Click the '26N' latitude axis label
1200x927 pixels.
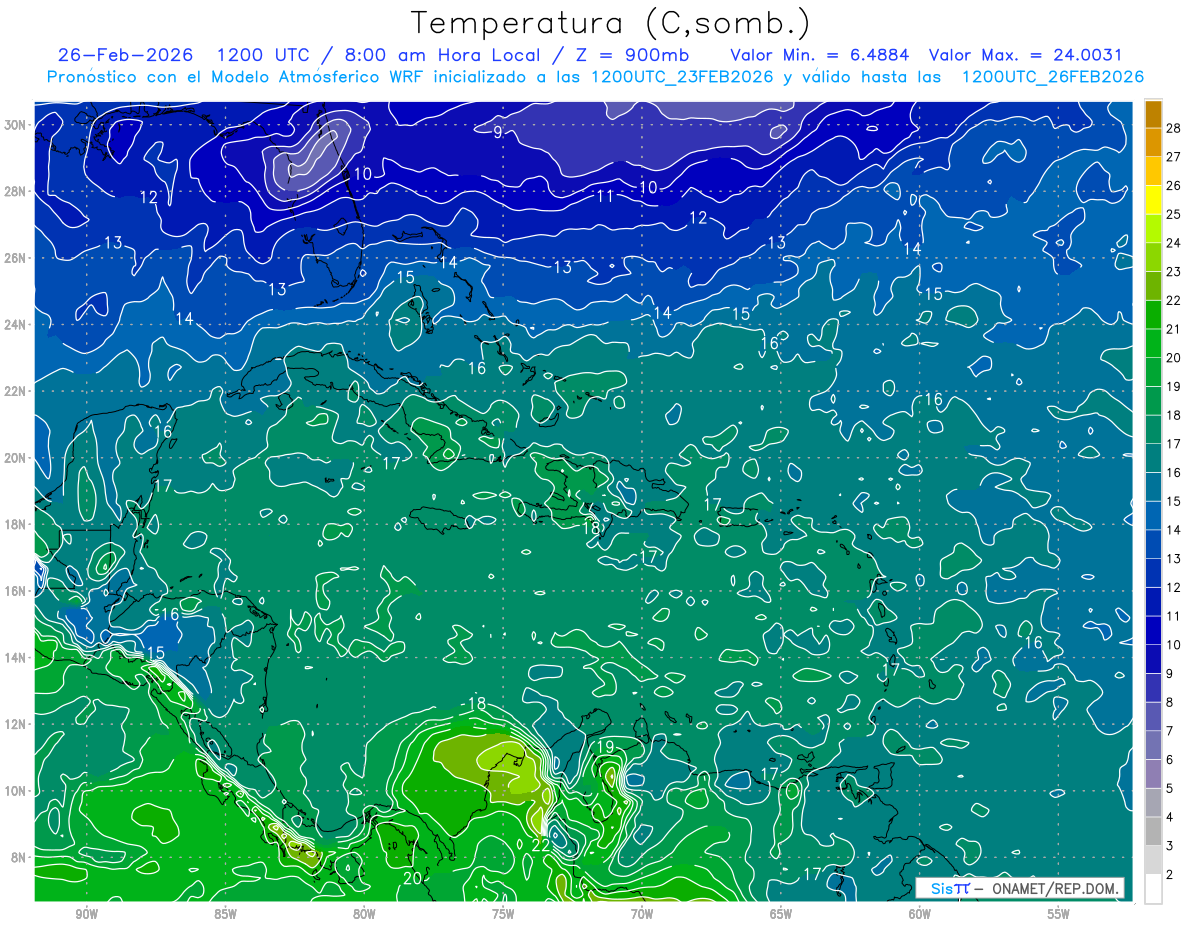17,258
